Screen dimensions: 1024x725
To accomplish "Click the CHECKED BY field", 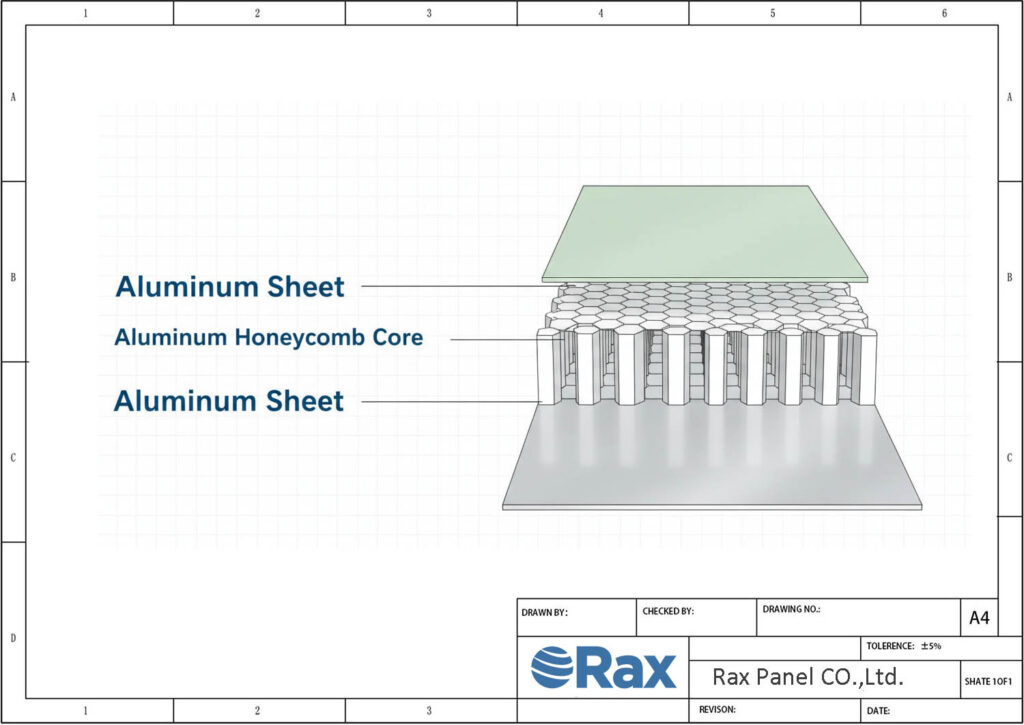I will pos(694,616).
